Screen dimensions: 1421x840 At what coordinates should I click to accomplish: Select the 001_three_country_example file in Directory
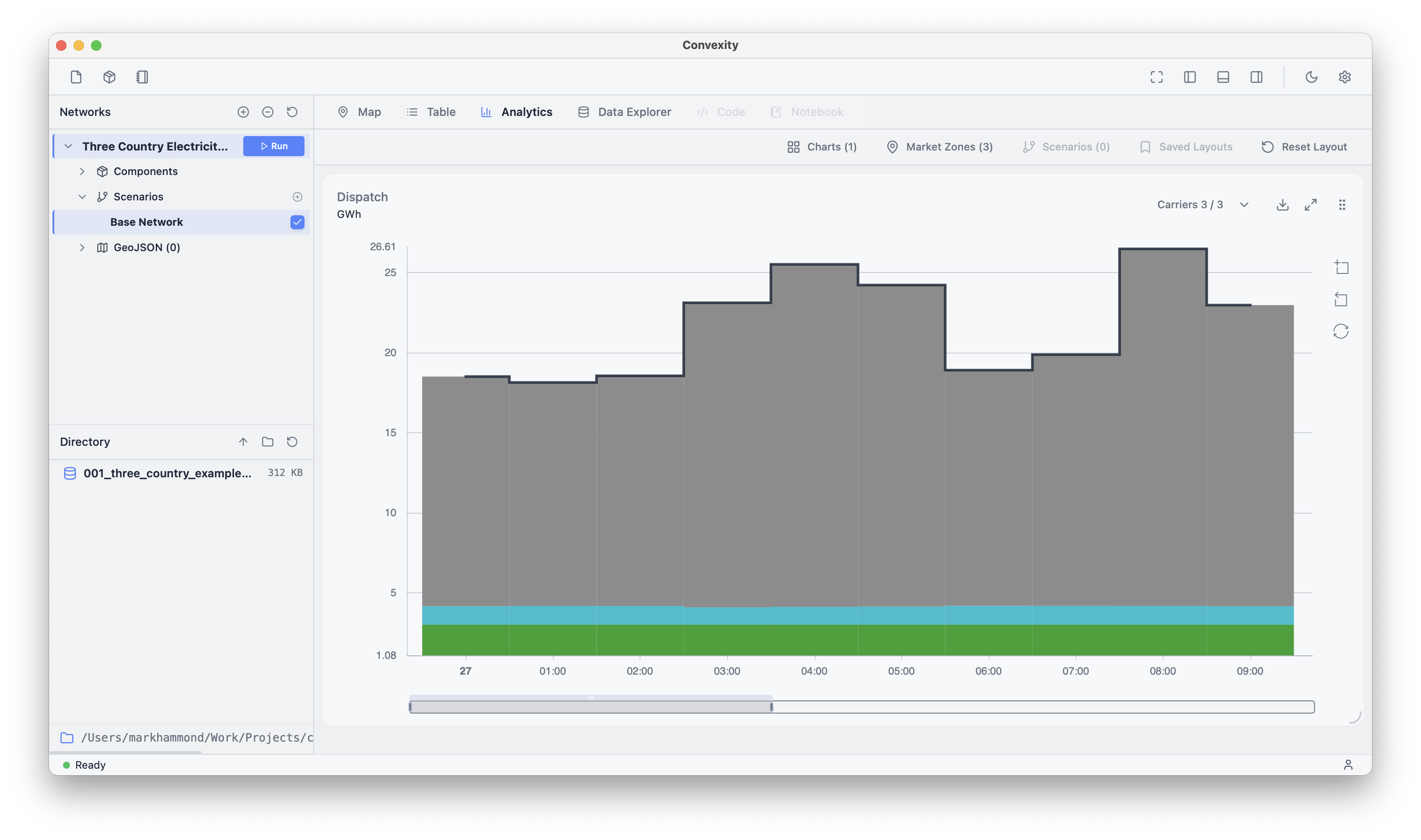(168, 473)
